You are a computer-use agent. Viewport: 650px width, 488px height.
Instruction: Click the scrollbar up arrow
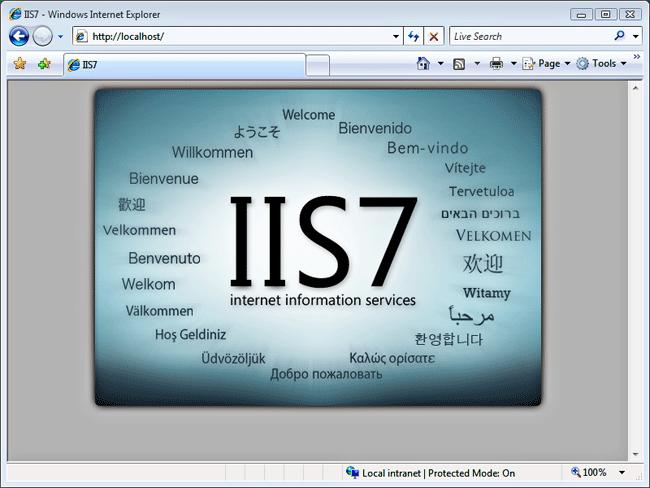[x=635, y=88]
